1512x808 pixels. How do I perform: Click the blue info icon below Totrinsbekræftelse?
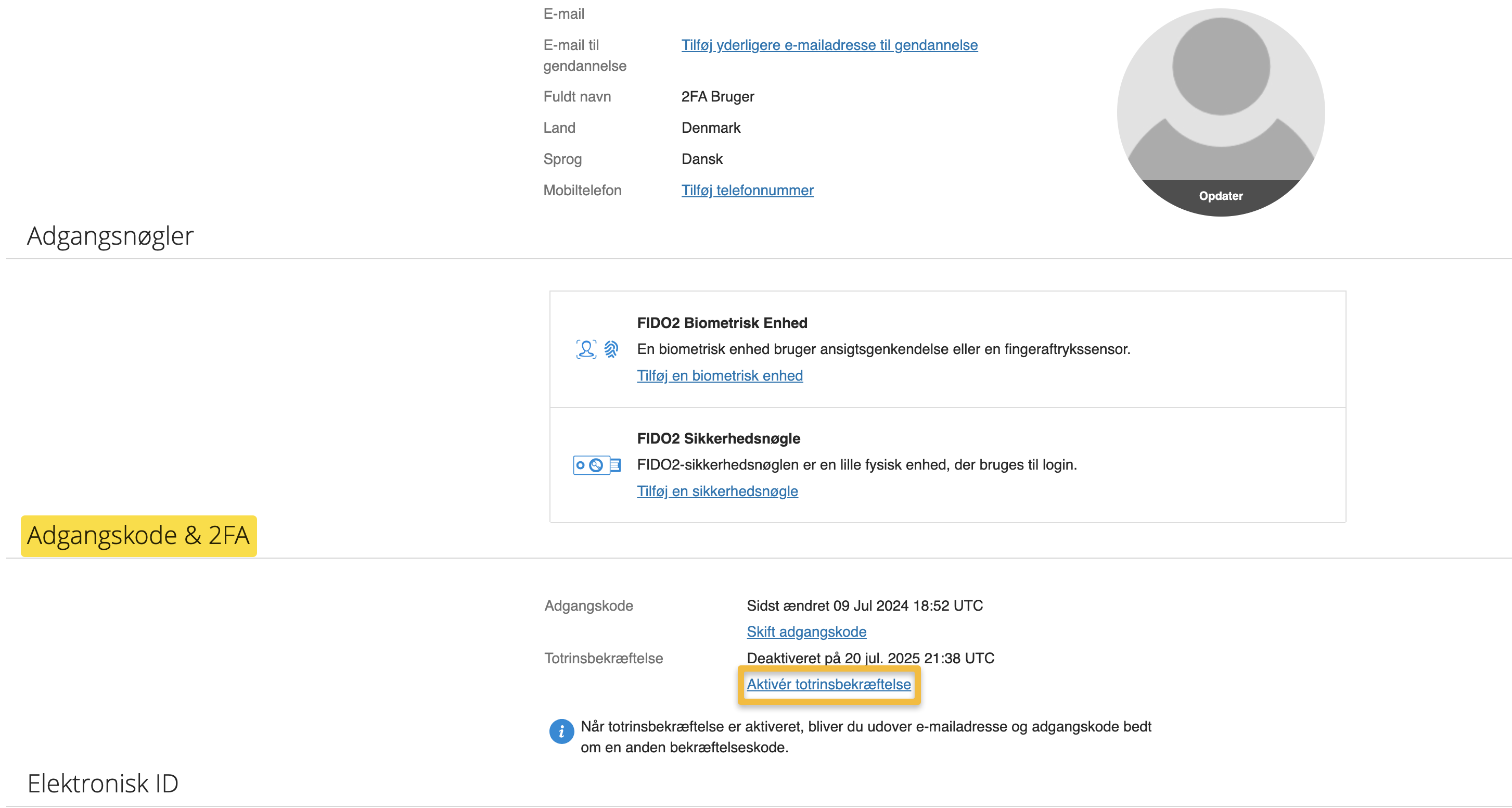pos(562,731)
